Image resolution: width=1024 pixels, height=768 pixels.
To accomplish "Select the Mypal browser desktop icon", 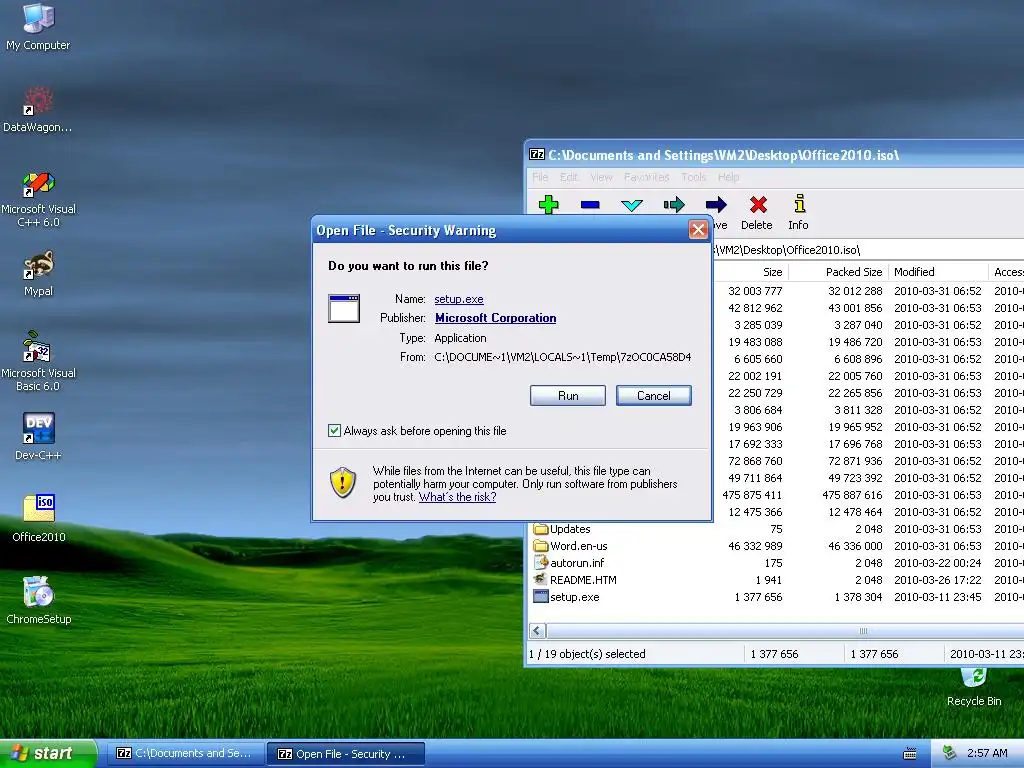I will [x=38, y=273].
